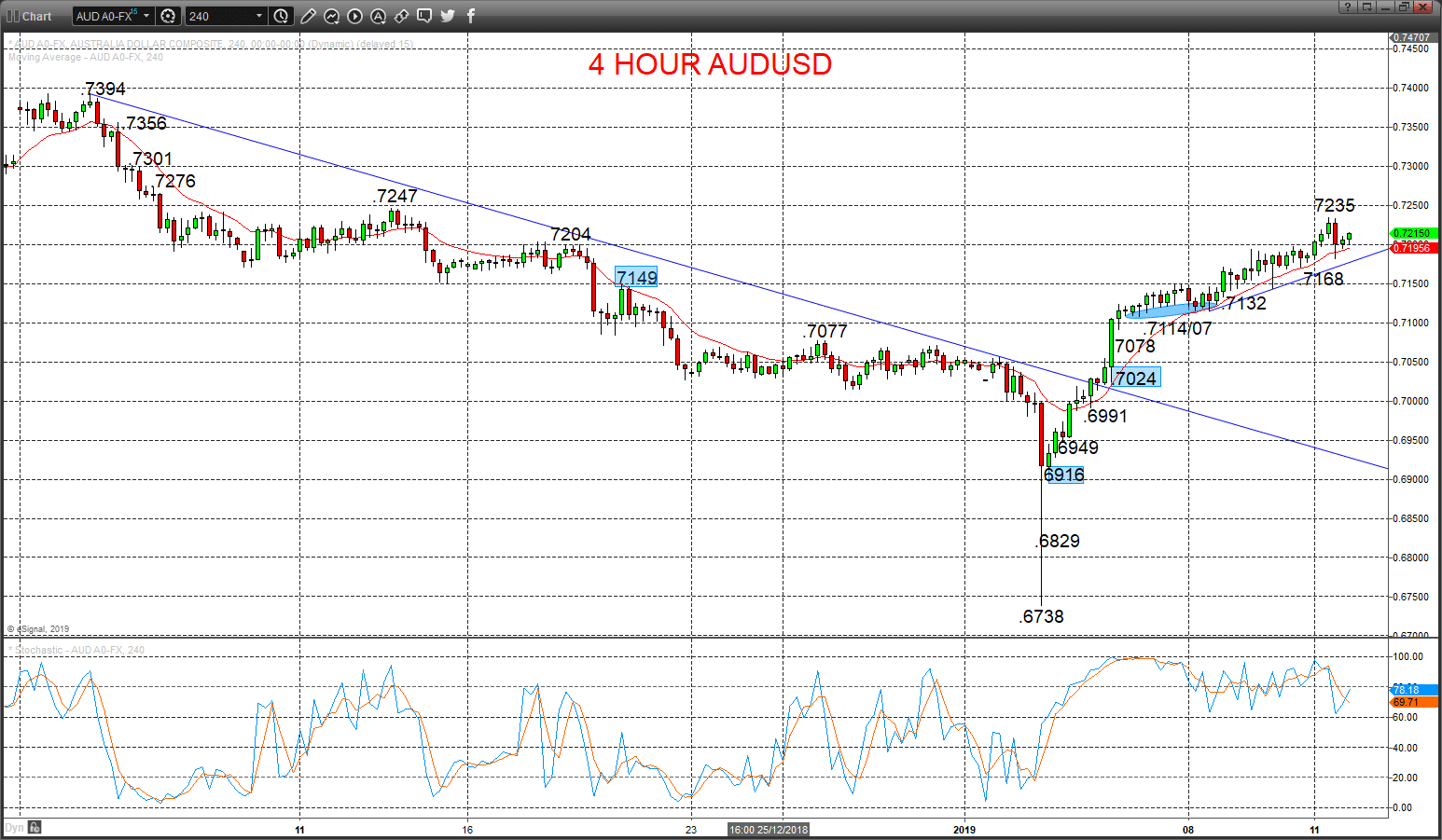Expand the 240 interval dropdown

[259, 16]
